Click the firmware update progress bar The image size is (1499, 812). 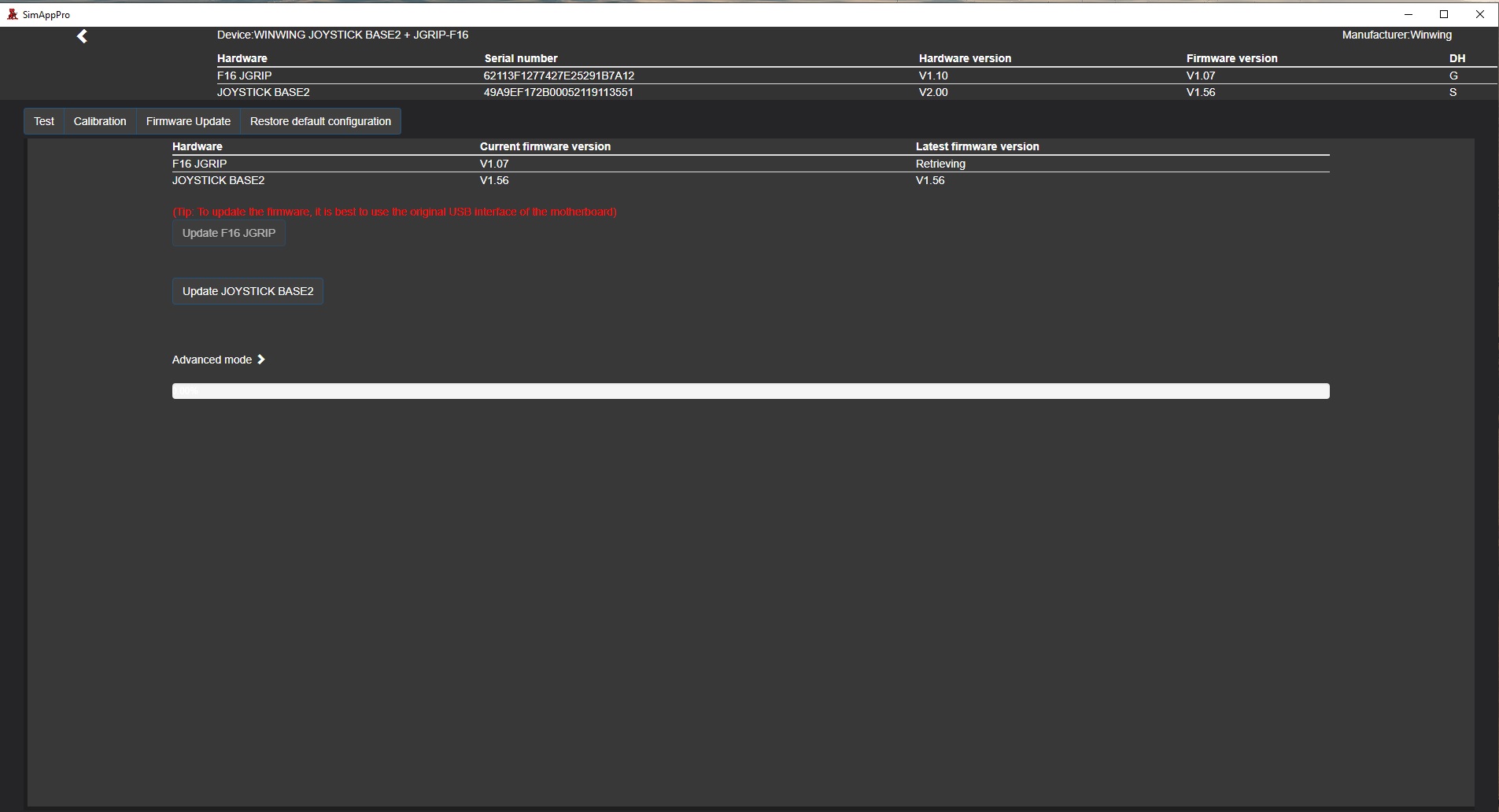coord(751,391)
